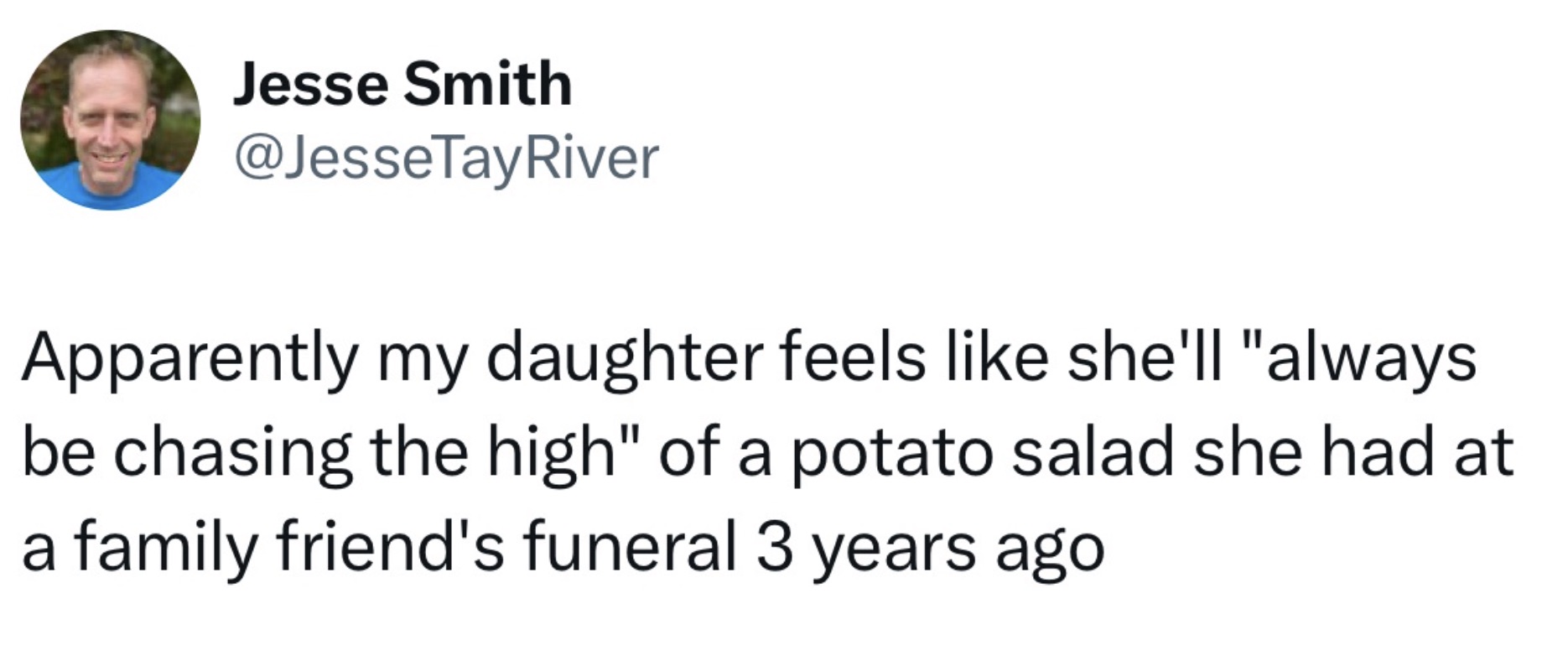Open the Jesse Smith display name
The width and height of the screenshot is (1568, 656).
(x=402, y=84)
